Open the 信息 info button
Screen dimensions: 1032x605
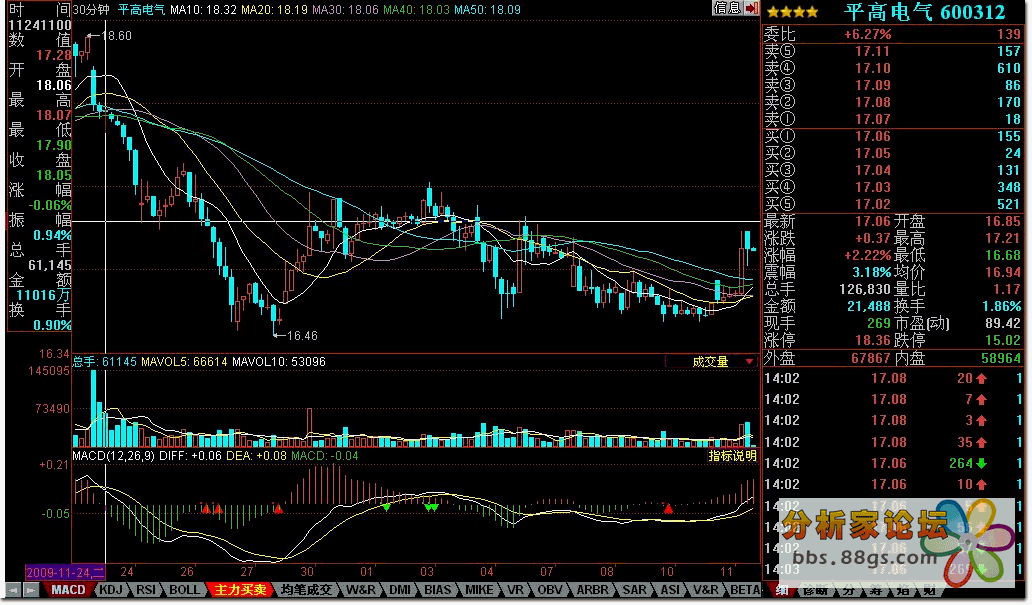tap(727, 8)
